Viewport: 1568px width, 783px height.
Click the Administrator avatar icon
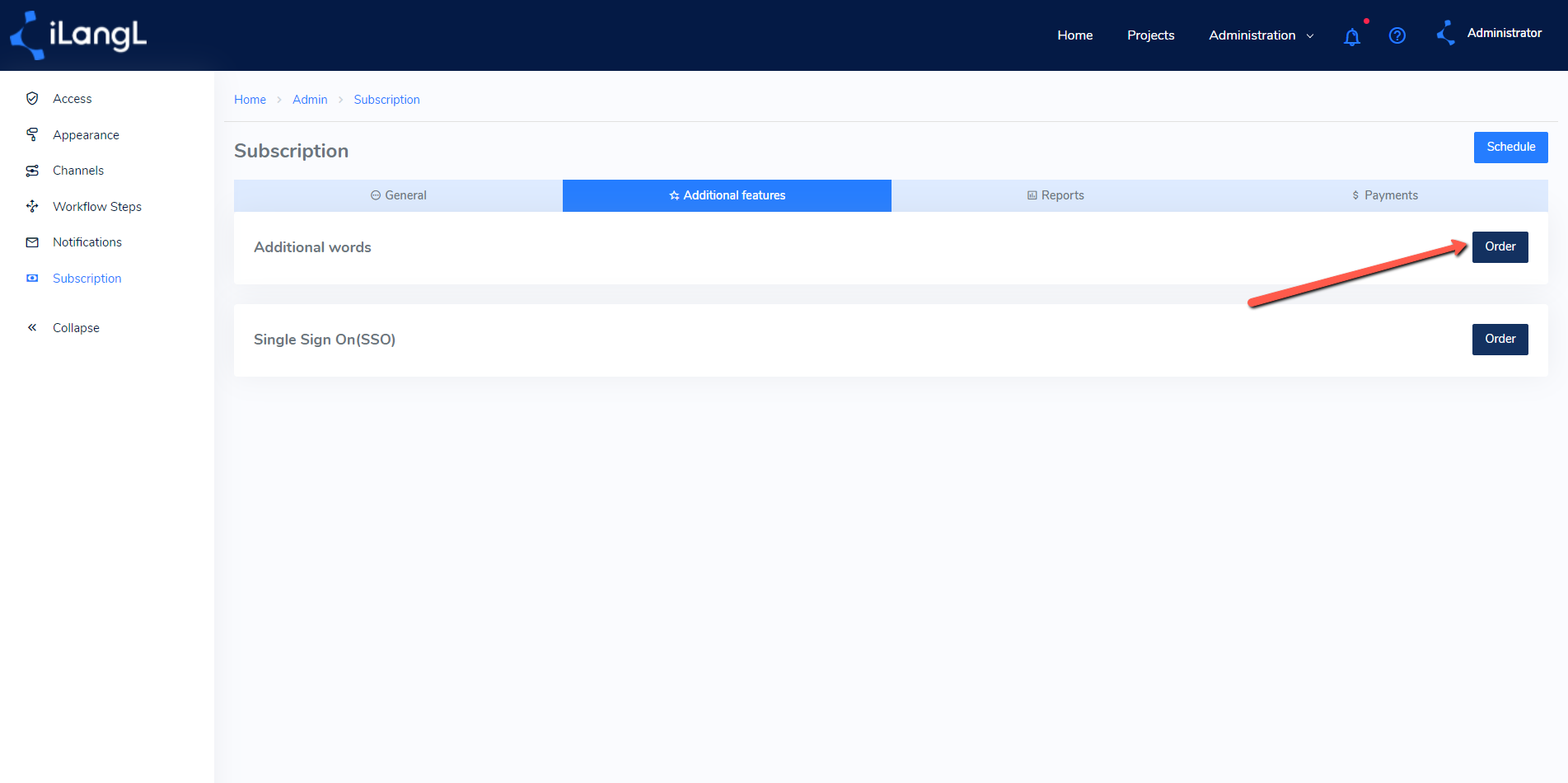[x=1446, y=33]
